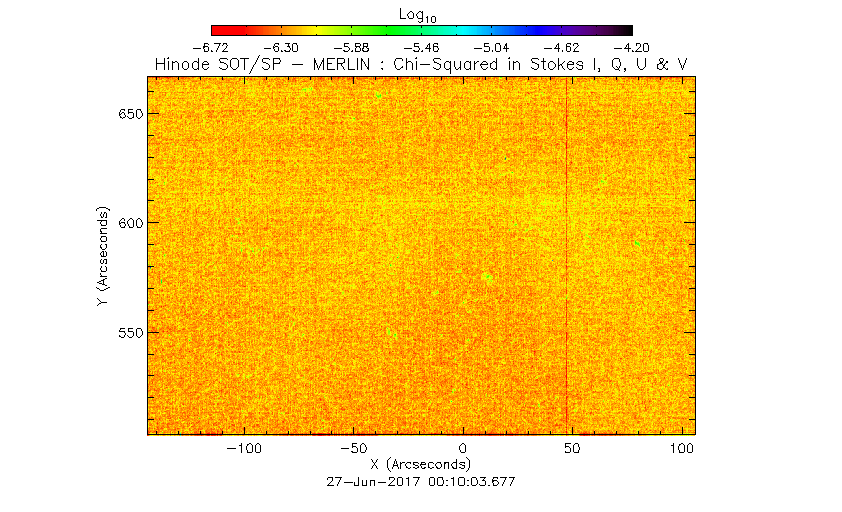The height and width of the screenshot is (512, 842).
Task: Click the Log10 colorbar label
Action: click(x=422, y=15)
